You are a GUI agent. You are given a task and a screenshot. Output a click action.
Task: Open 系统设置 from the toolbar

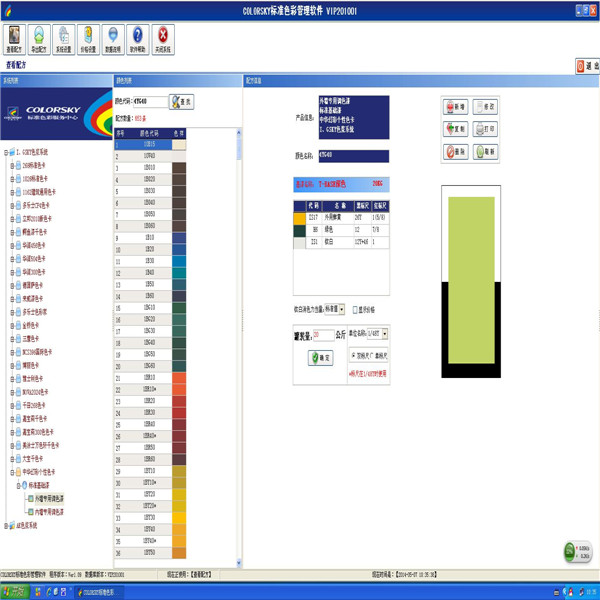click(64, 39)
